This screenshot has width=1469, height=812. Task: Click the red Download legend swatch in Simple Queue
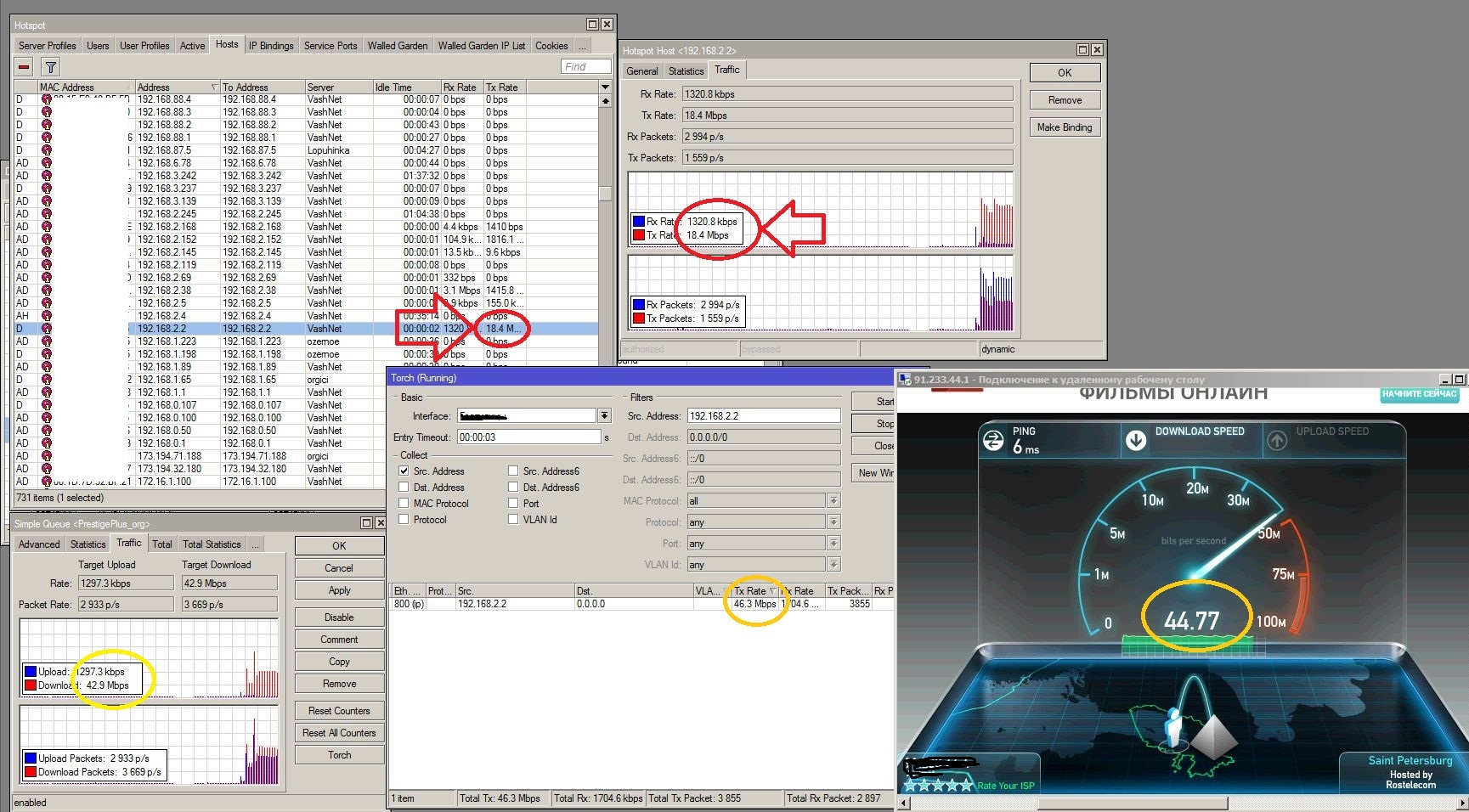coord(31,685)
